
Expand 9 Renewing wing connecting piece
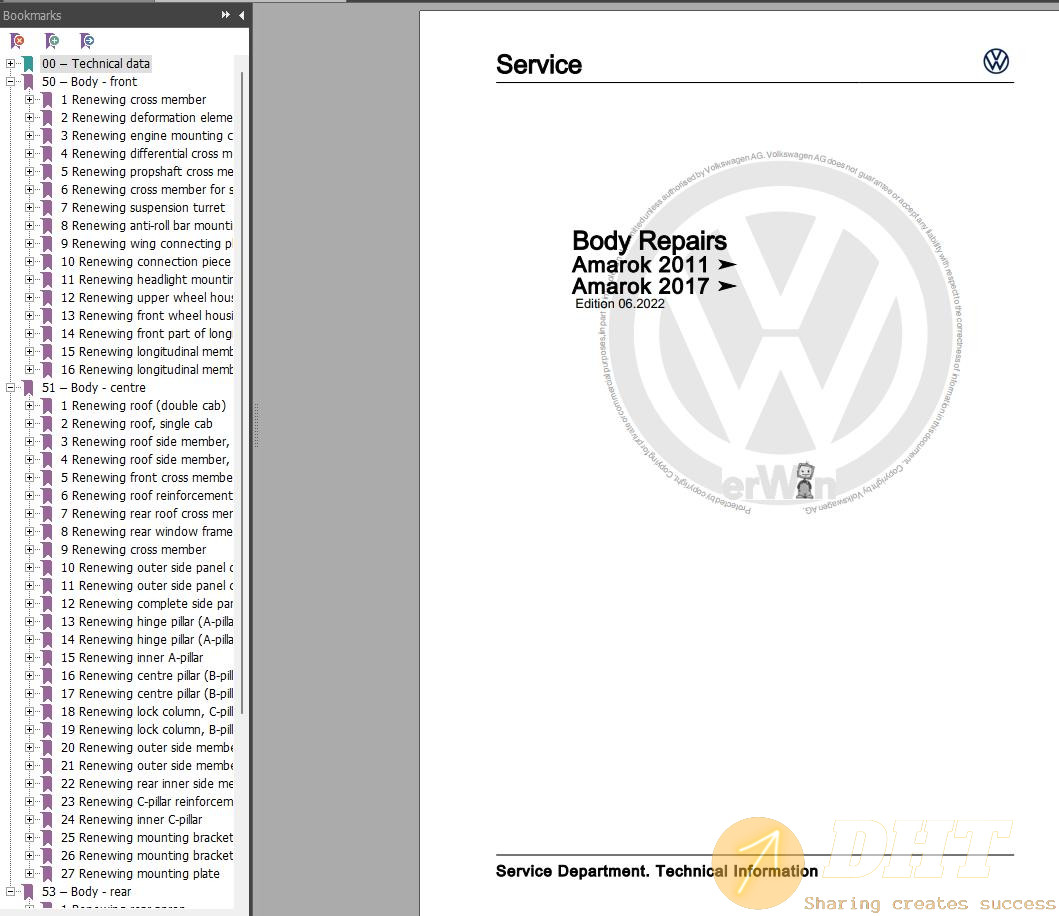pyautogui.click(x=29, y=244)
